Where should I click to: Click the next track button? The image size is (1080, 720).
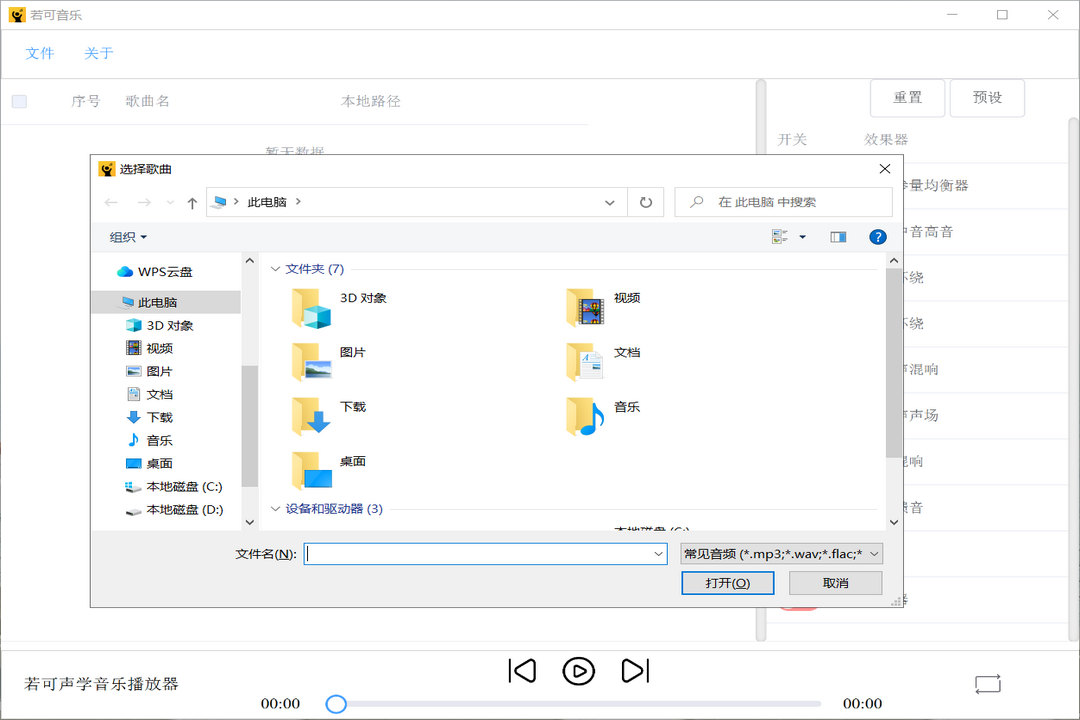[x=636, y=670]
